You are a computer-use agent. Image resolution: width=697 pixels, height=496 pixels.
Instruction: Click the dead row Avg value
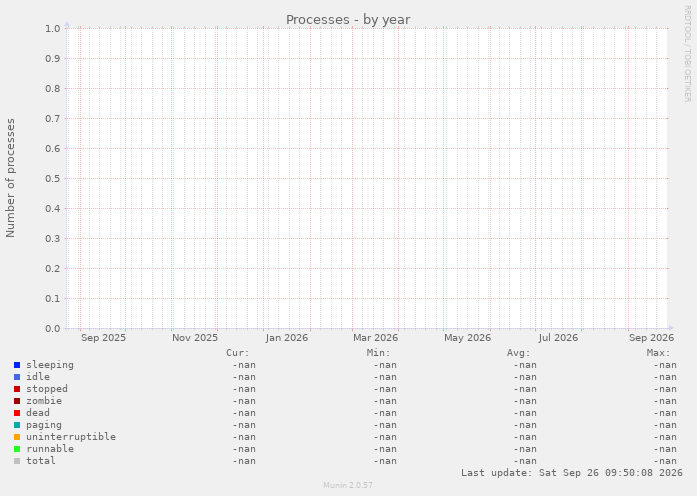(x=525, y=413)
